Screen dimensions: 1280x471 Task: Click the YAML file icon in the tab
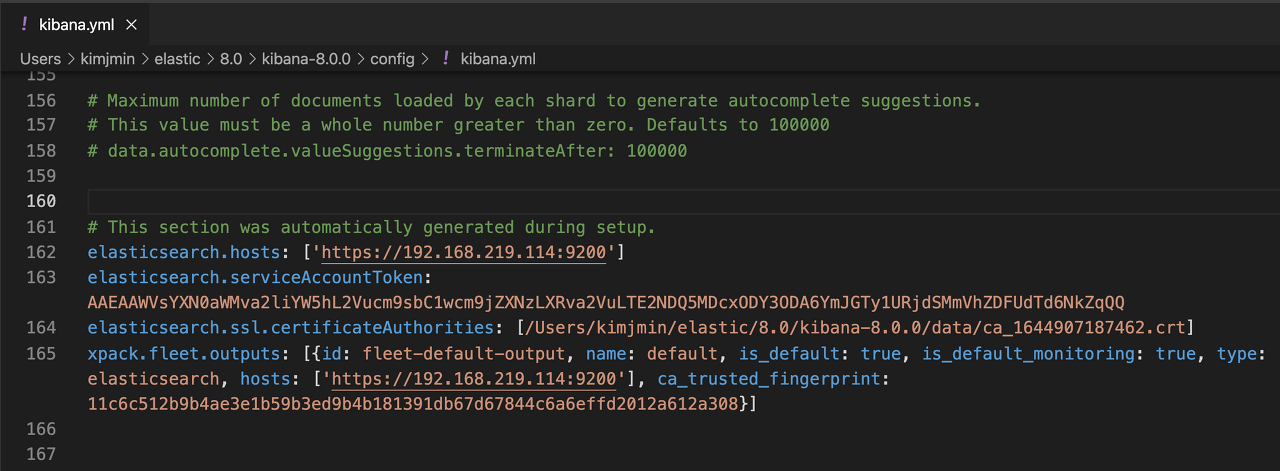(24, 24)
